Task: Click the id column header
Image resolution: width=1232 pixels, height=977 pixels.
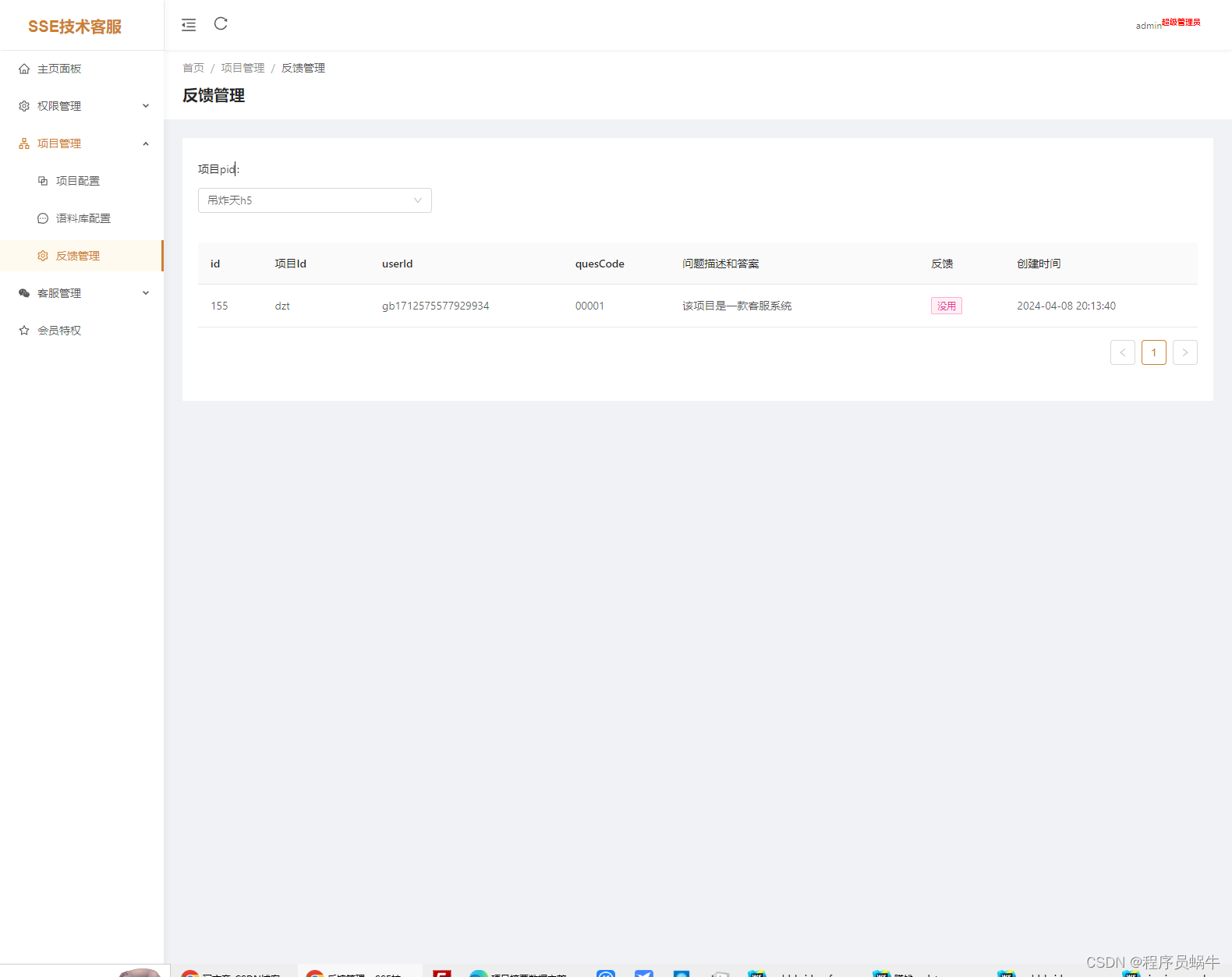Action: [x=215, y=264]
